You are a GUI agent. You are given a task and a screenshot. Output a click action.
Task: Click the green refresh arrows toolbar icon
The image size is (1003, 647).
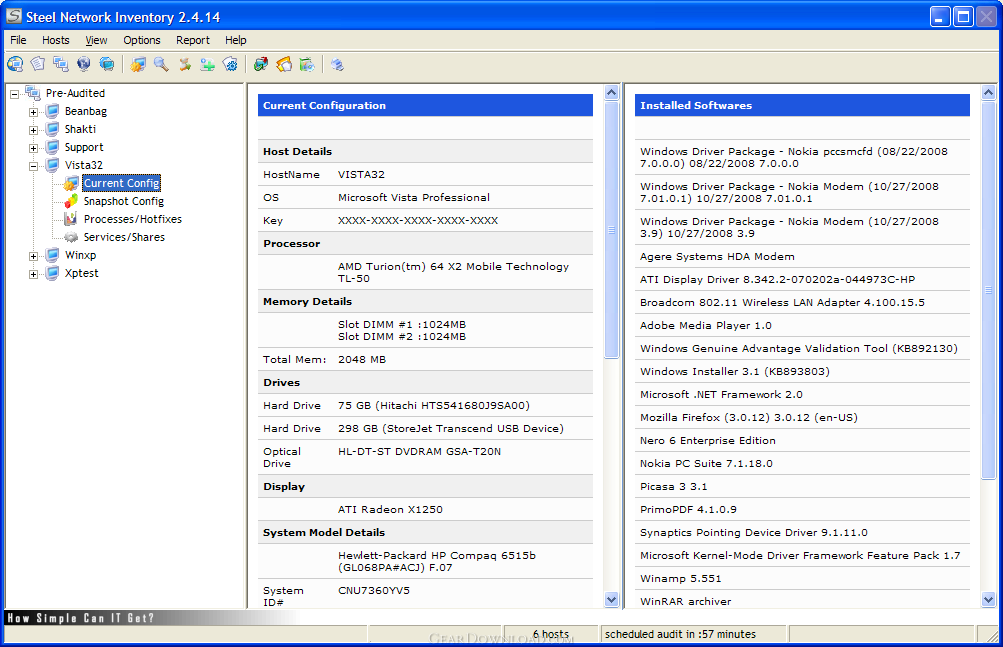pos(261,64)
